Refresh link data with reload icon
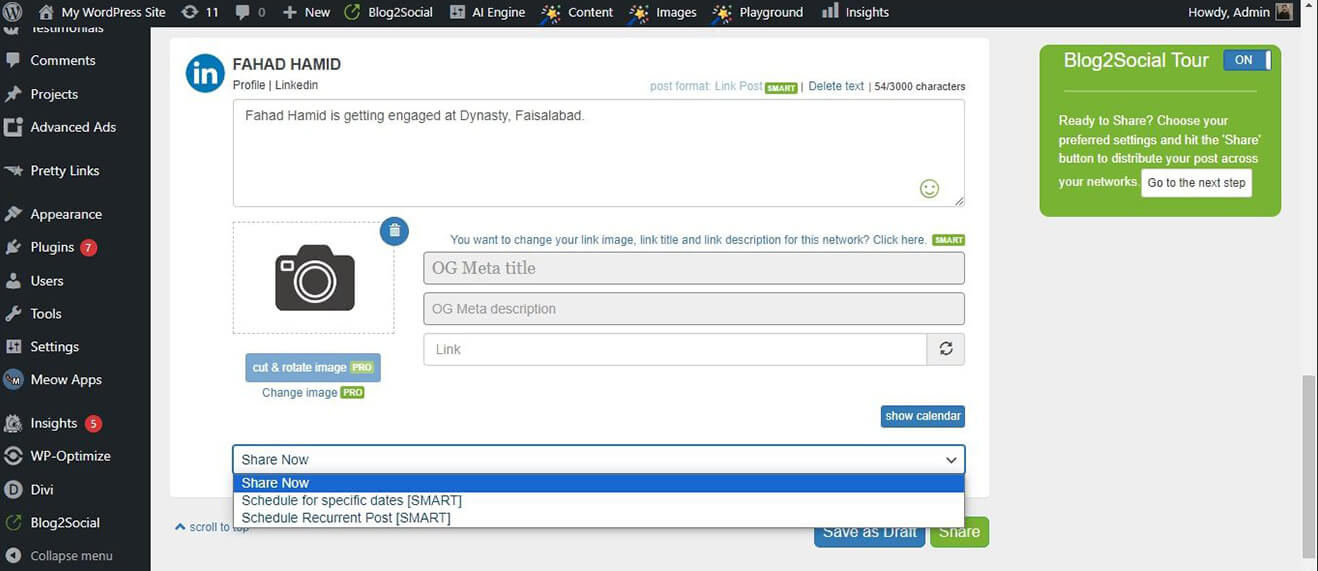Image resolution: width=1318 pixels, height=571 pixels. pos(946,349)
